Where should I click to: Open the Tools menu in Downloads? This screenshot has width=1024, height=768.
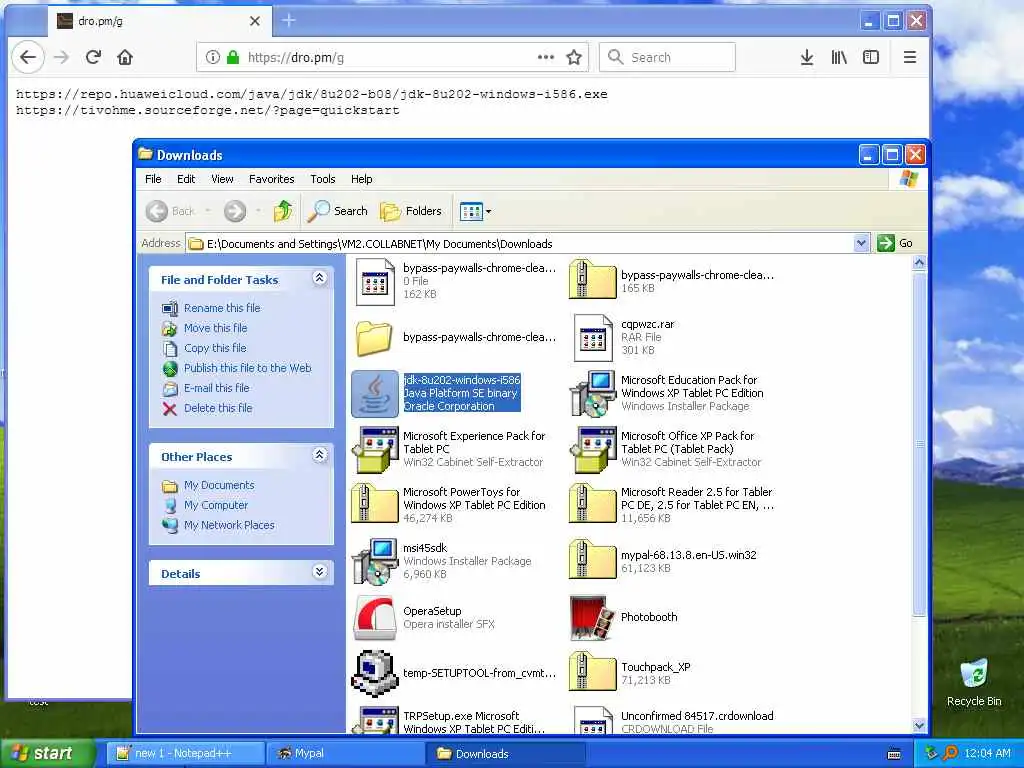click(323, 179)
